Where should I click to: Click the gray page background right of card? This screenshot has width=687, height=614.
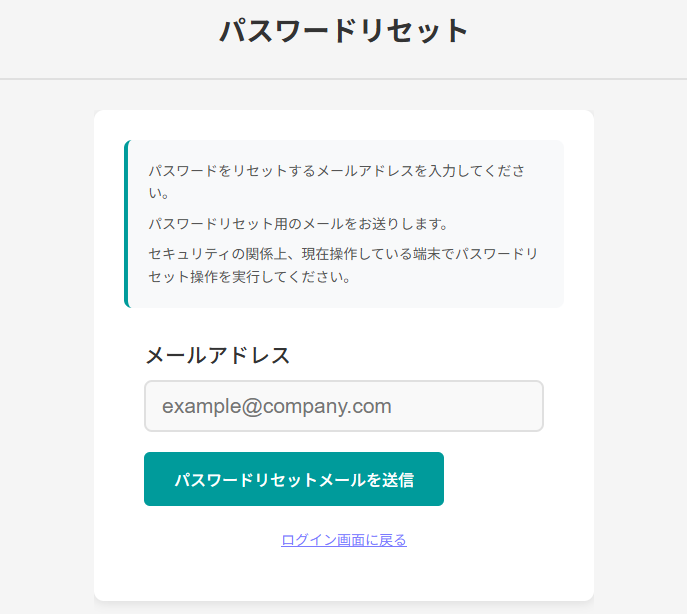click(640, 350)
